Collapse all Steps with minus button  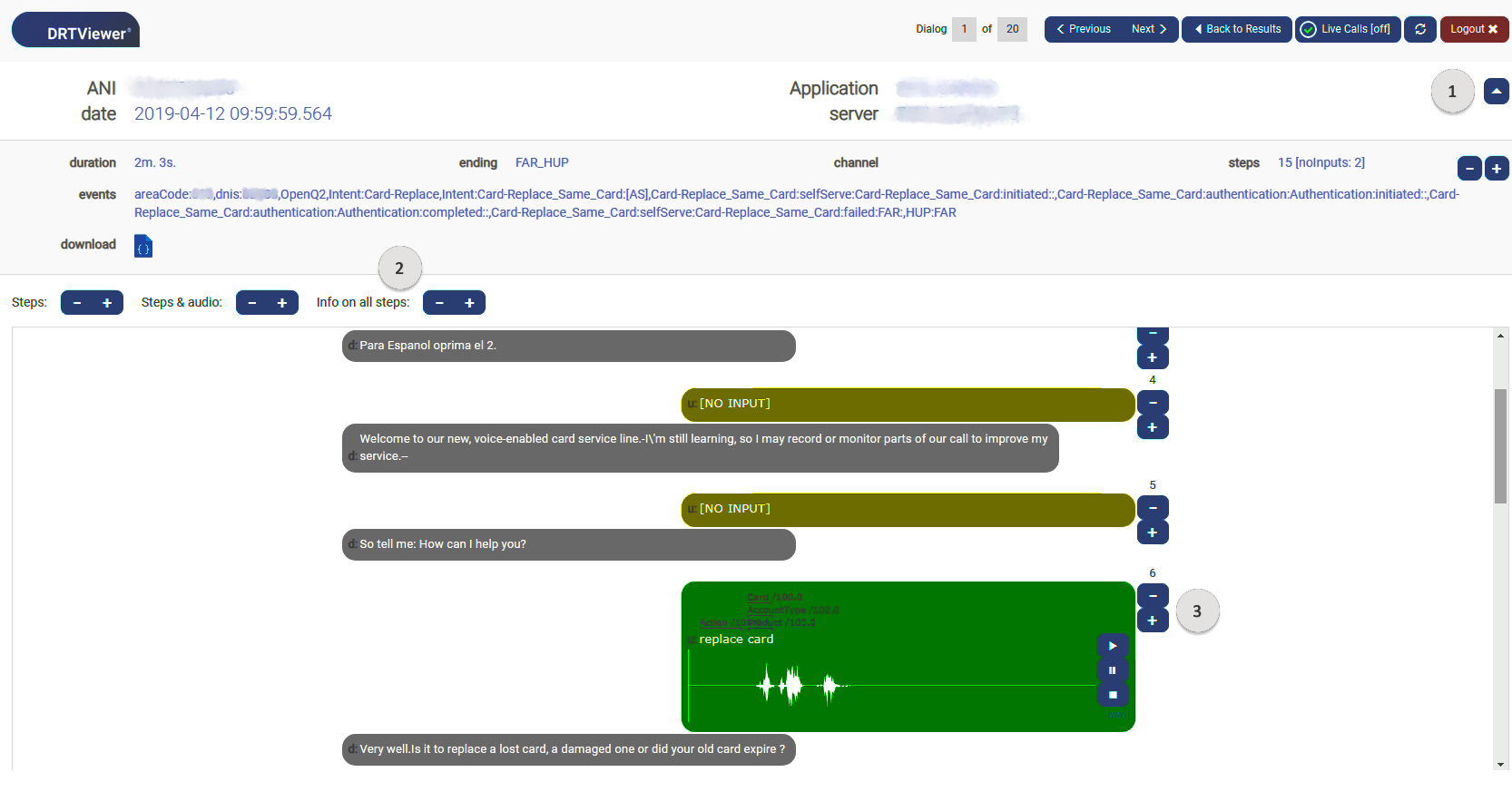click(x=77, y=303)
